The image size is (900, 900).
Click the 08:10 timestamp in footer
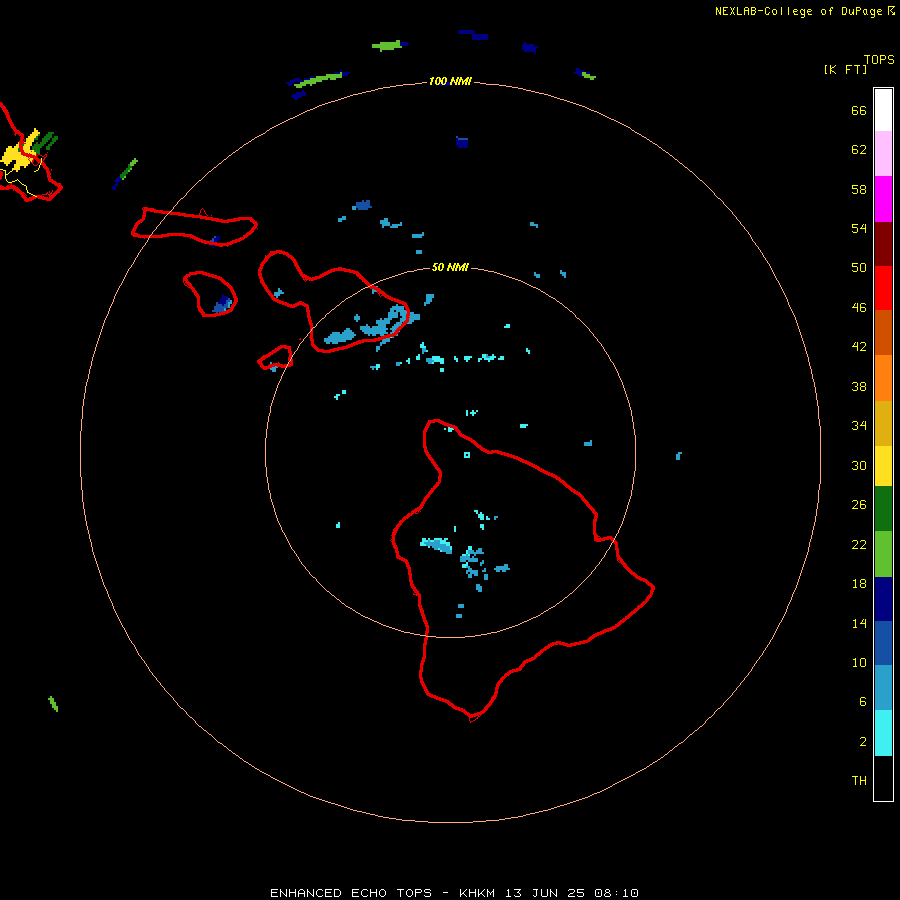tap(616, 893)
